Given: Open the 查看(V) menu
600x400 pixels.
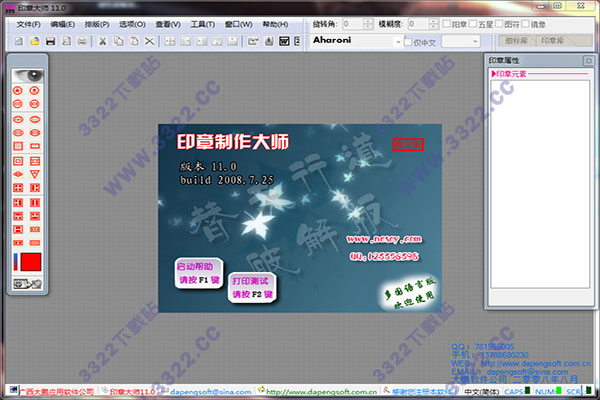Looking at the screenshot, I should coord(168,24).
